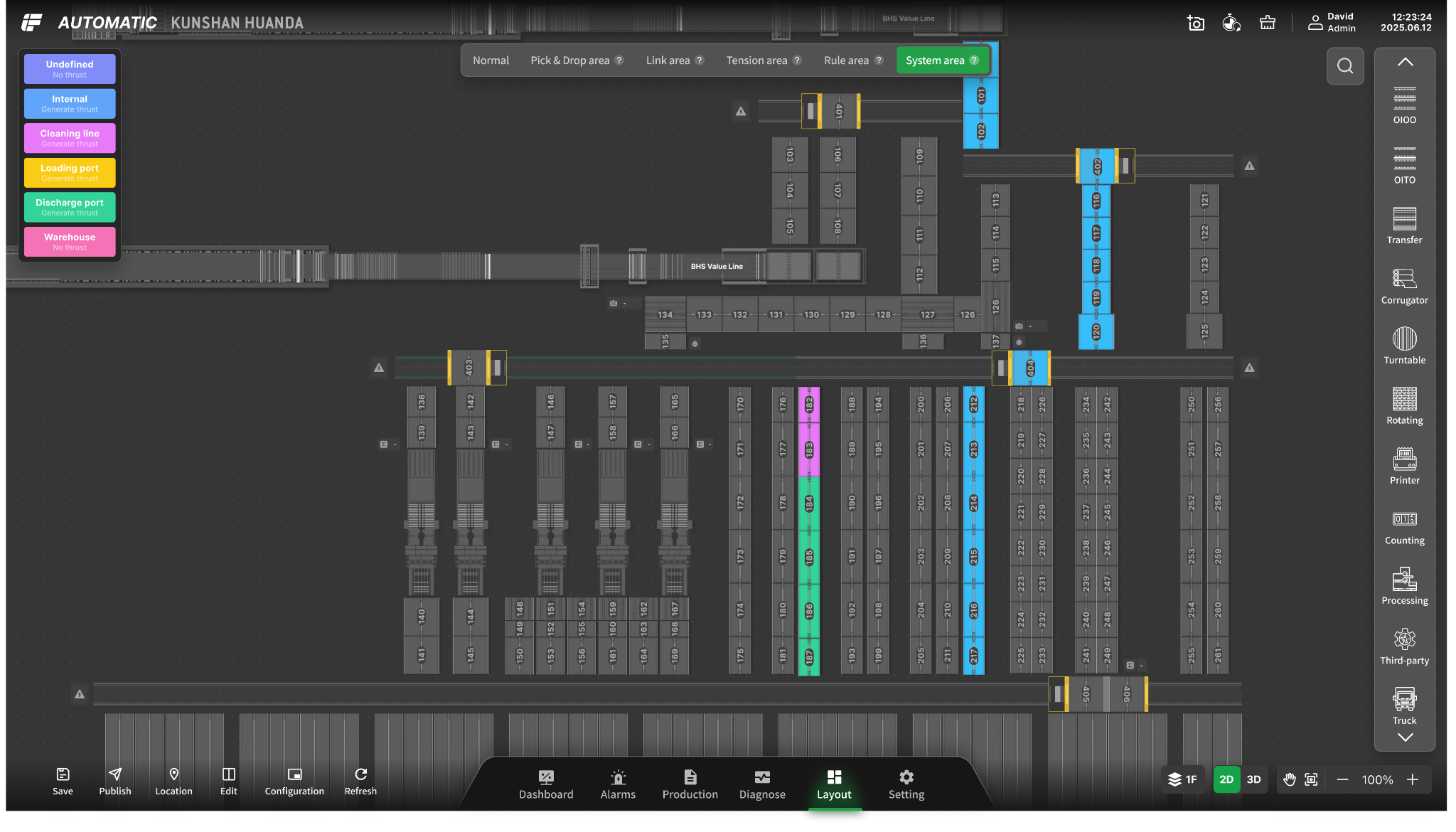Switch to the Diagnose tab
Image resolution: width=1456 pixels, height=832 pixels.
762,785
